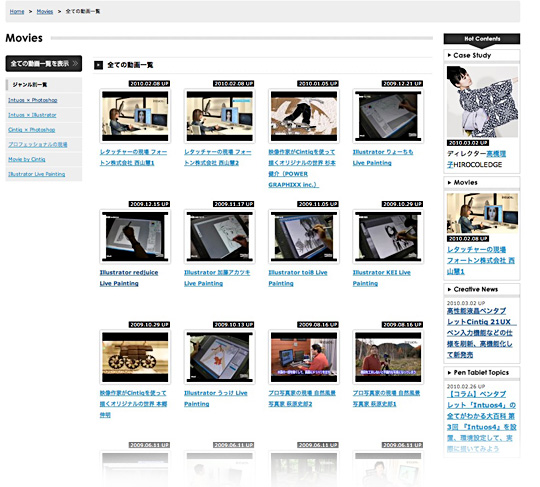
Task: Expand the Pen Tablet Topics sidebar heading
Action: [x=482, y=373]
